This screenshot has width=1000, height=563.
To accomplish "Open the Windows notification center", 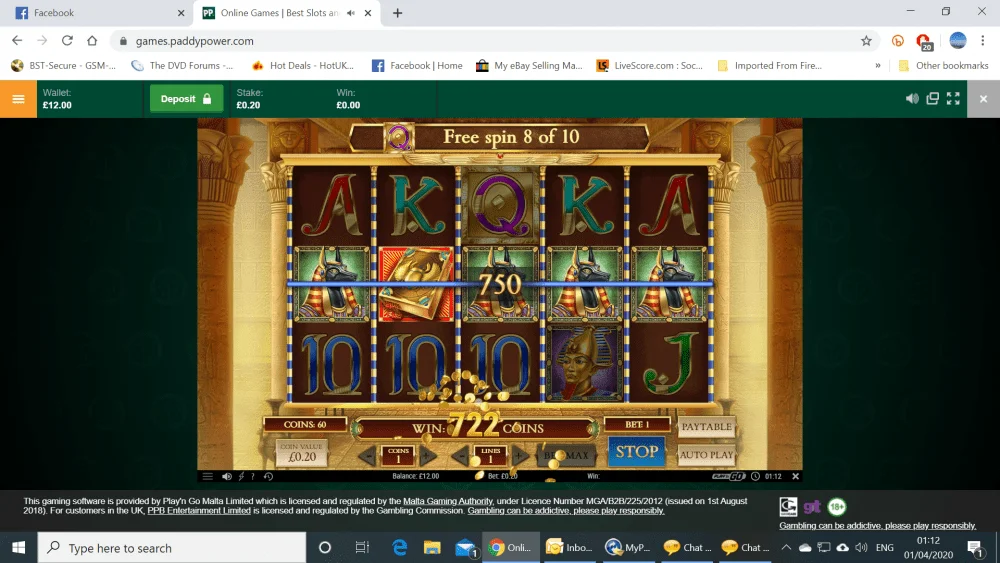I will [x=974, y=548].
